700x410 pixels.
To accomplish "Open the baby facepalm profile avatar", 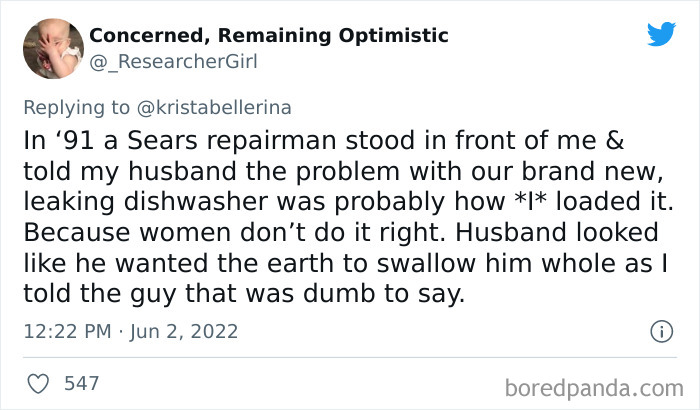I will click(53, 48).
